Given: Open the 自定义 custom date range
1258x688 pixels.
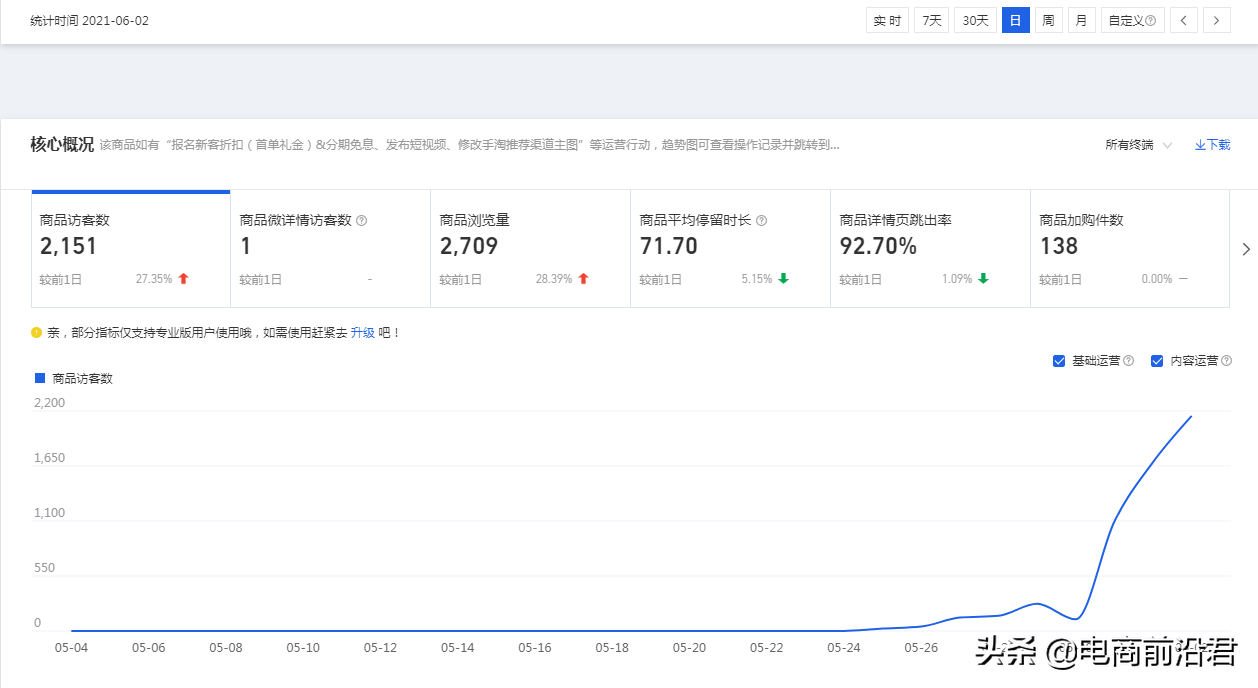Looking at the screenshot, I should [1132, 20].
